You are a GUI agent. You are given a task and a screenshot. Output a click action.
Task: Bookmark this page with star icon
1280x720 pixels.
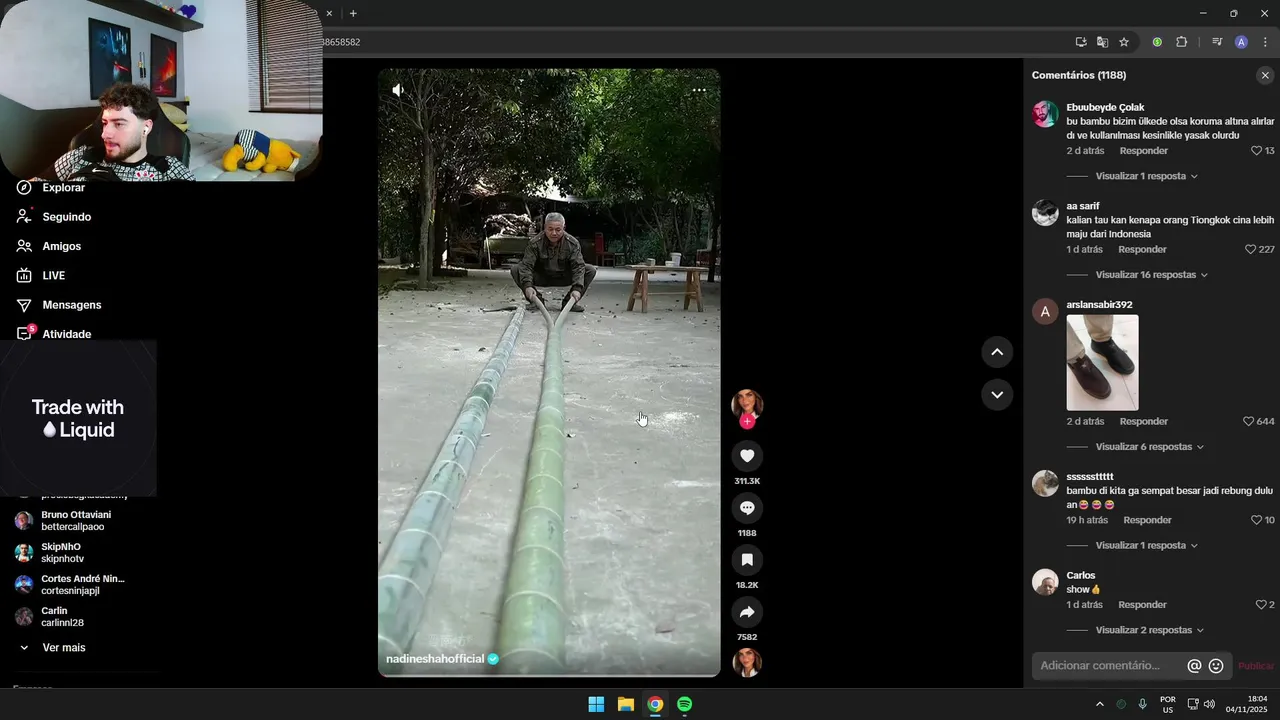pyautogui.click(x=1124, y=42)
